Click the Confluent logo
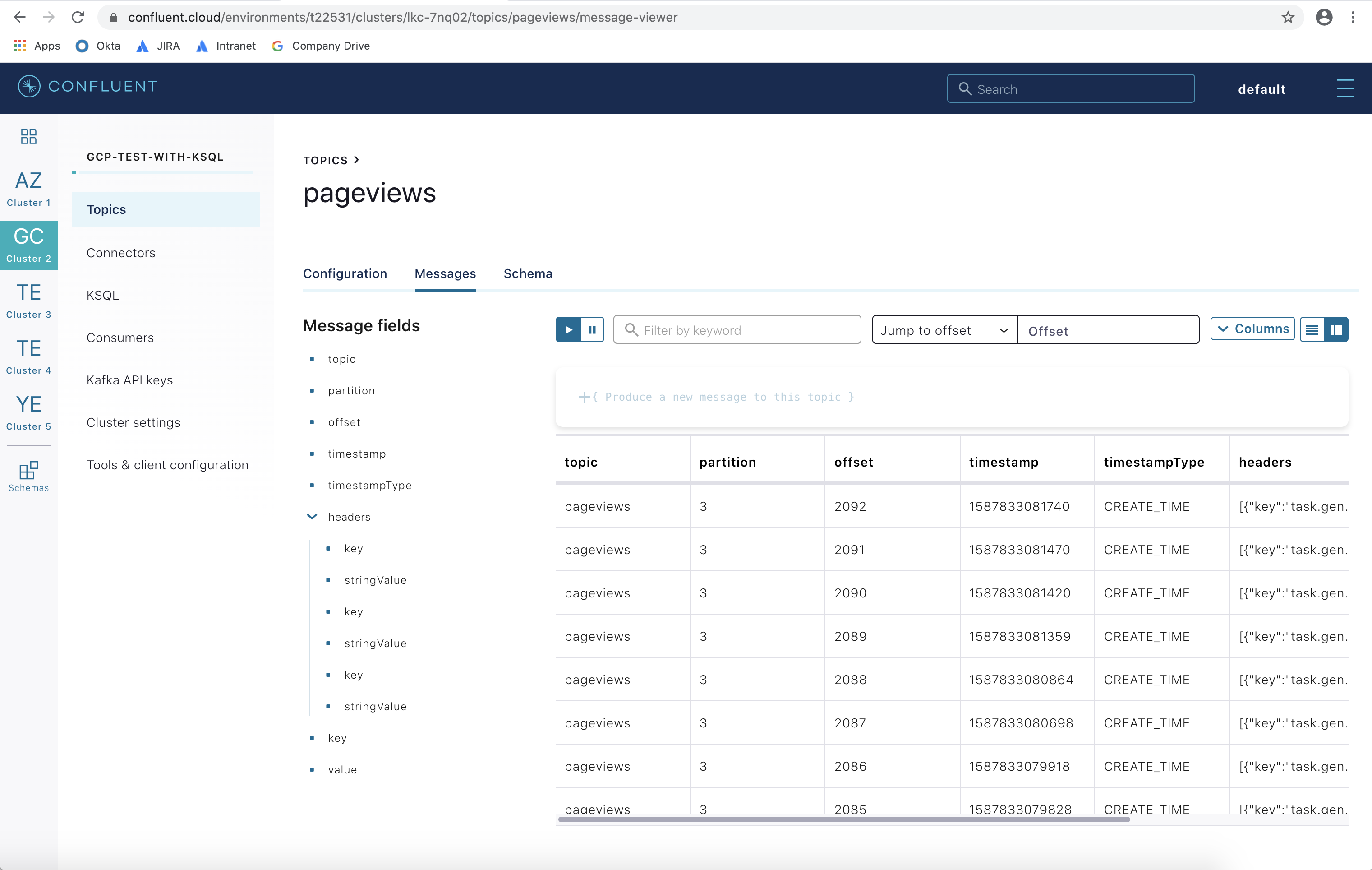Viewport: 1372px width, 870px height. (88, 87)
